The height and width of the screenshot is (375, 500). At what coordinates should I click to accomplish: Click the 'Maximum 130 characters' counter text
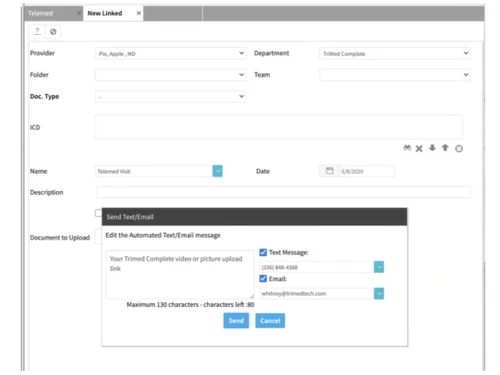click(x=190, y=305)
